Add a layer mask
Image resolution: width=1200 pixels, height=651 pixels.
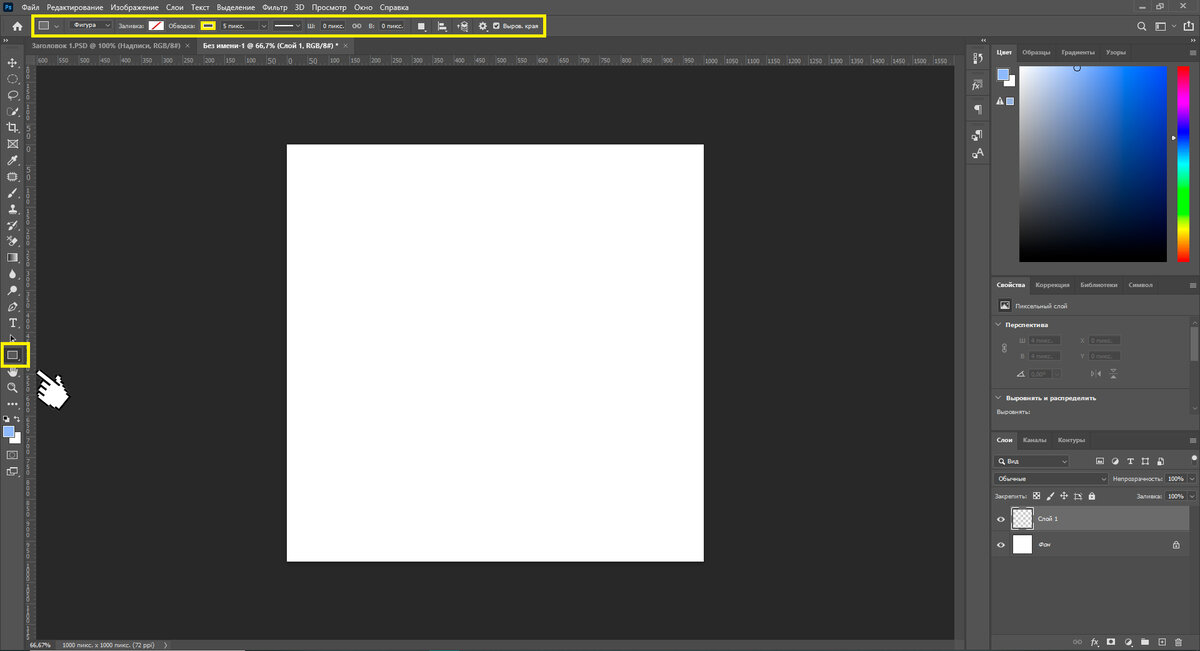coord(1111,640)
